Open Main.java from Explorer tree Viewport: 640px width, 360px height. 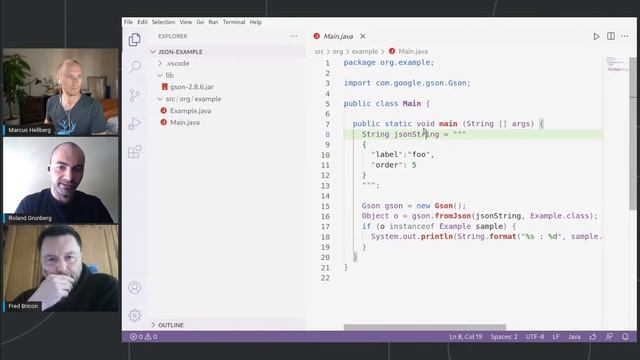(x=185, y=122)
